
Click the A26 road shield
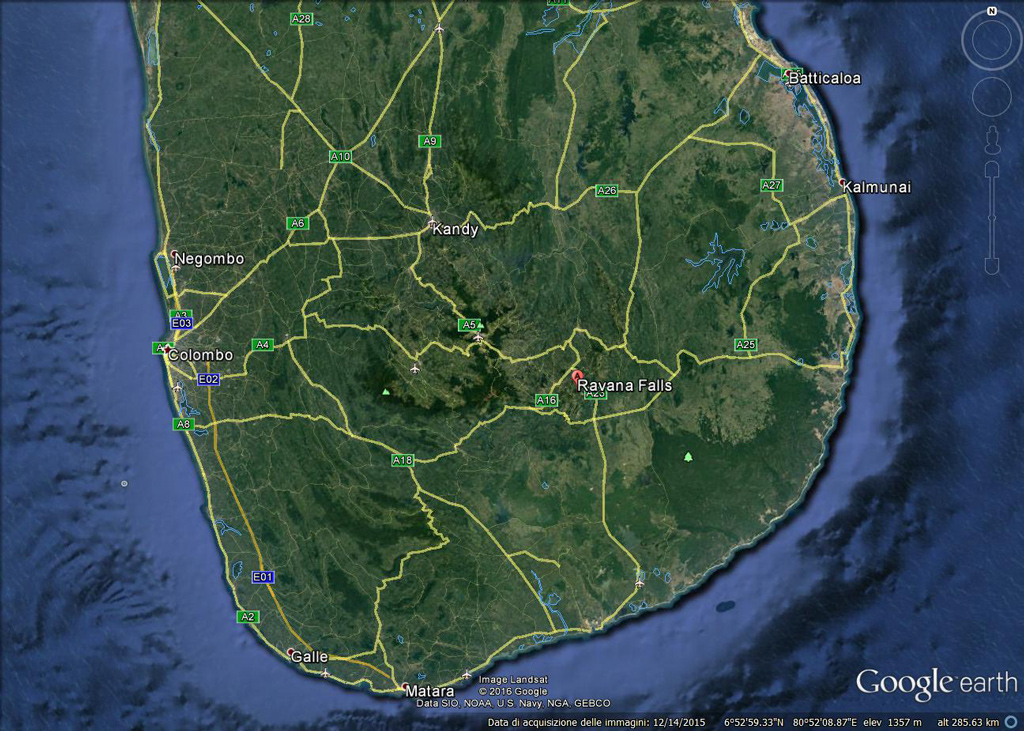tap(607, 190)
